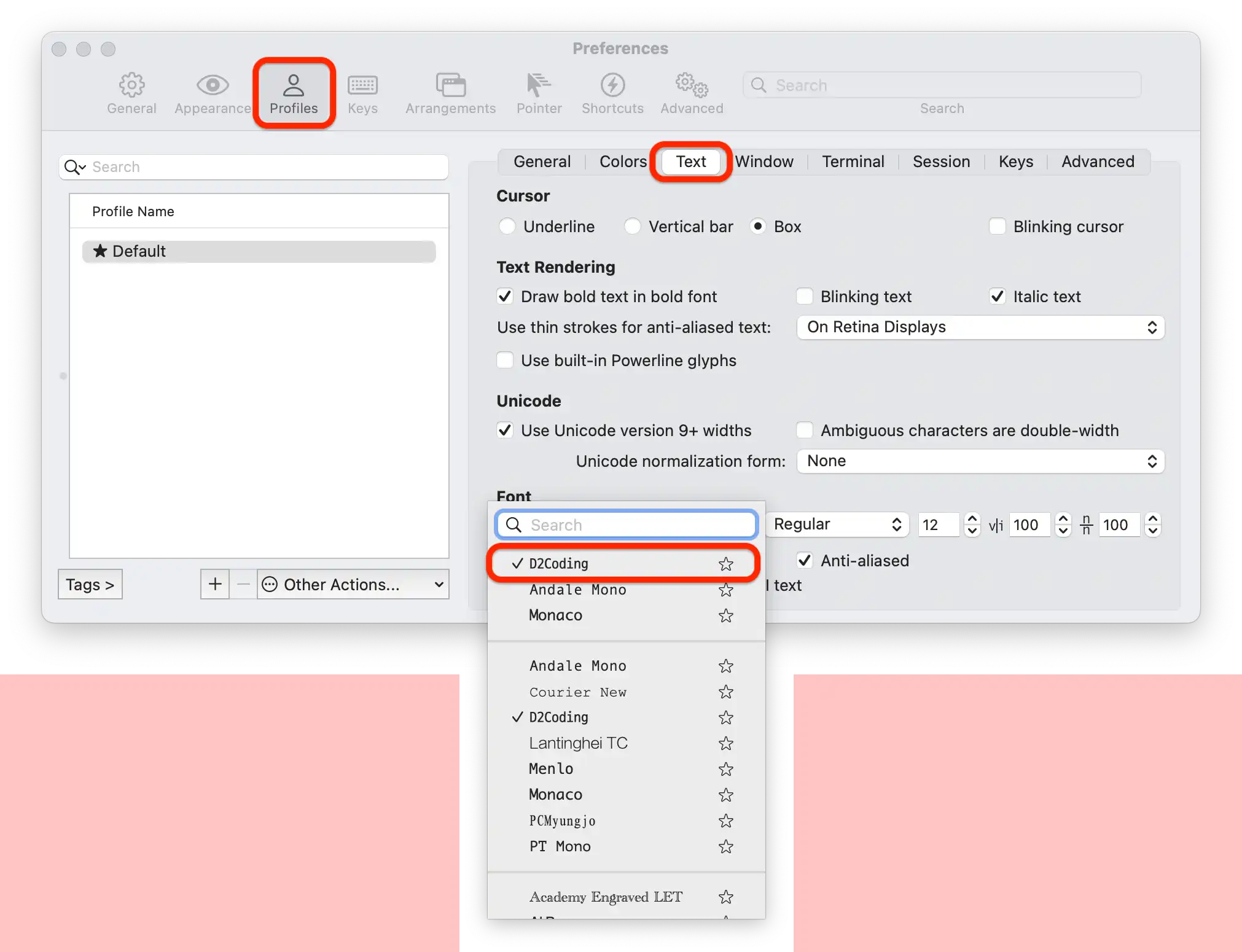Screen dimensions: 1242x952
Task: Open the Appearance preferences pane
Action: [x=213, y=93]
